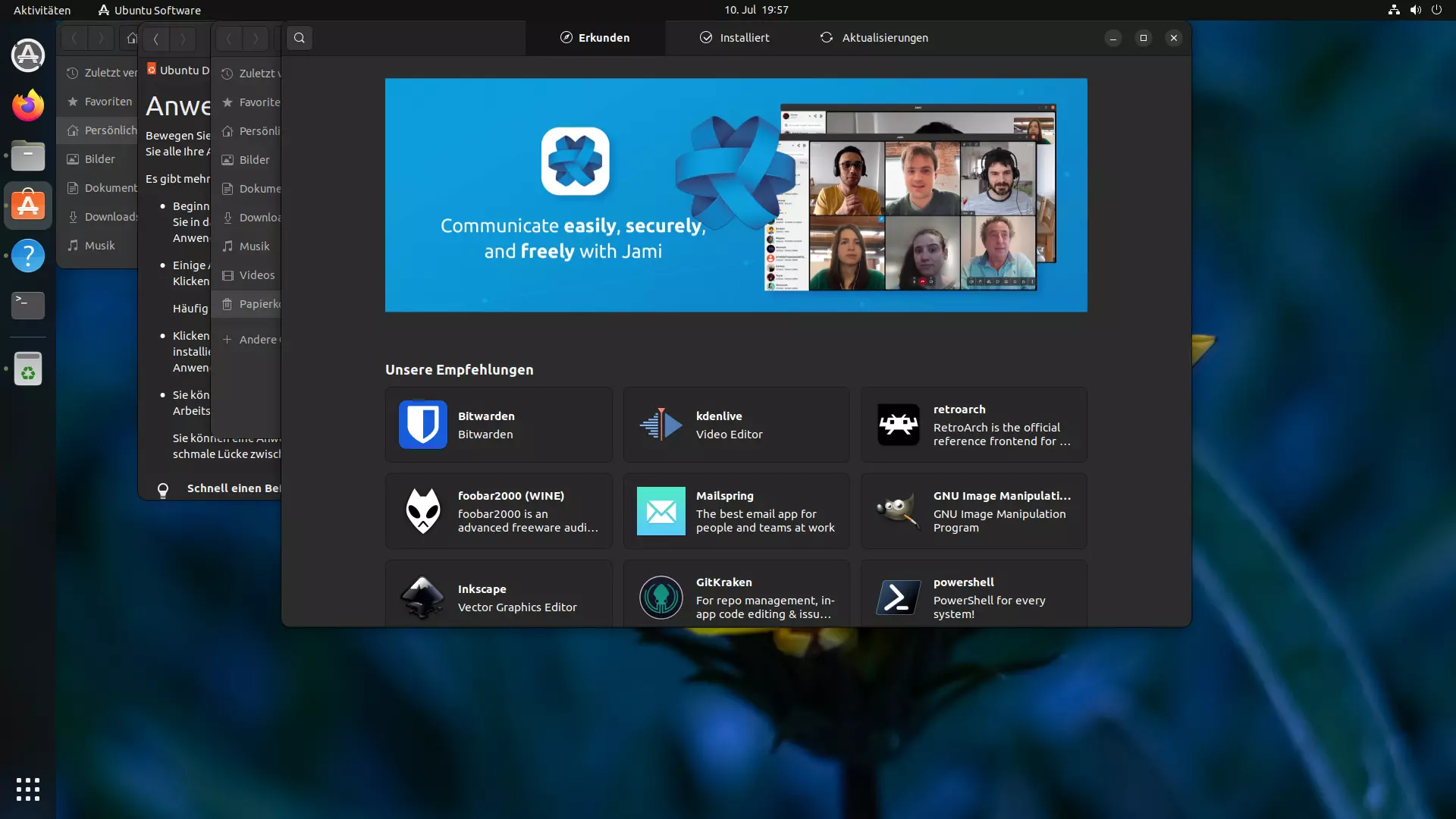
Task: Click the GitKraken title text
Action: pos(723,582)
